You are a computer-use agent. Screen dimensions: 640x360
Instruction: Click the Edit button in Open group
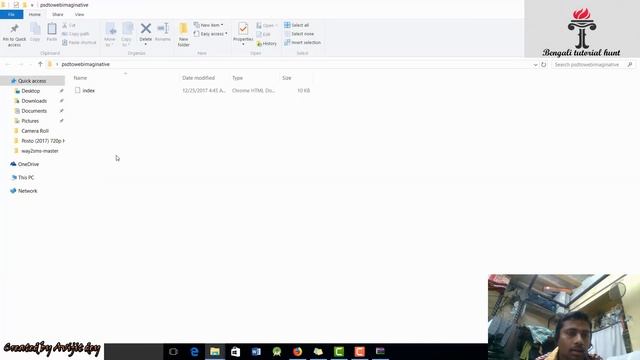click(264, 34)
